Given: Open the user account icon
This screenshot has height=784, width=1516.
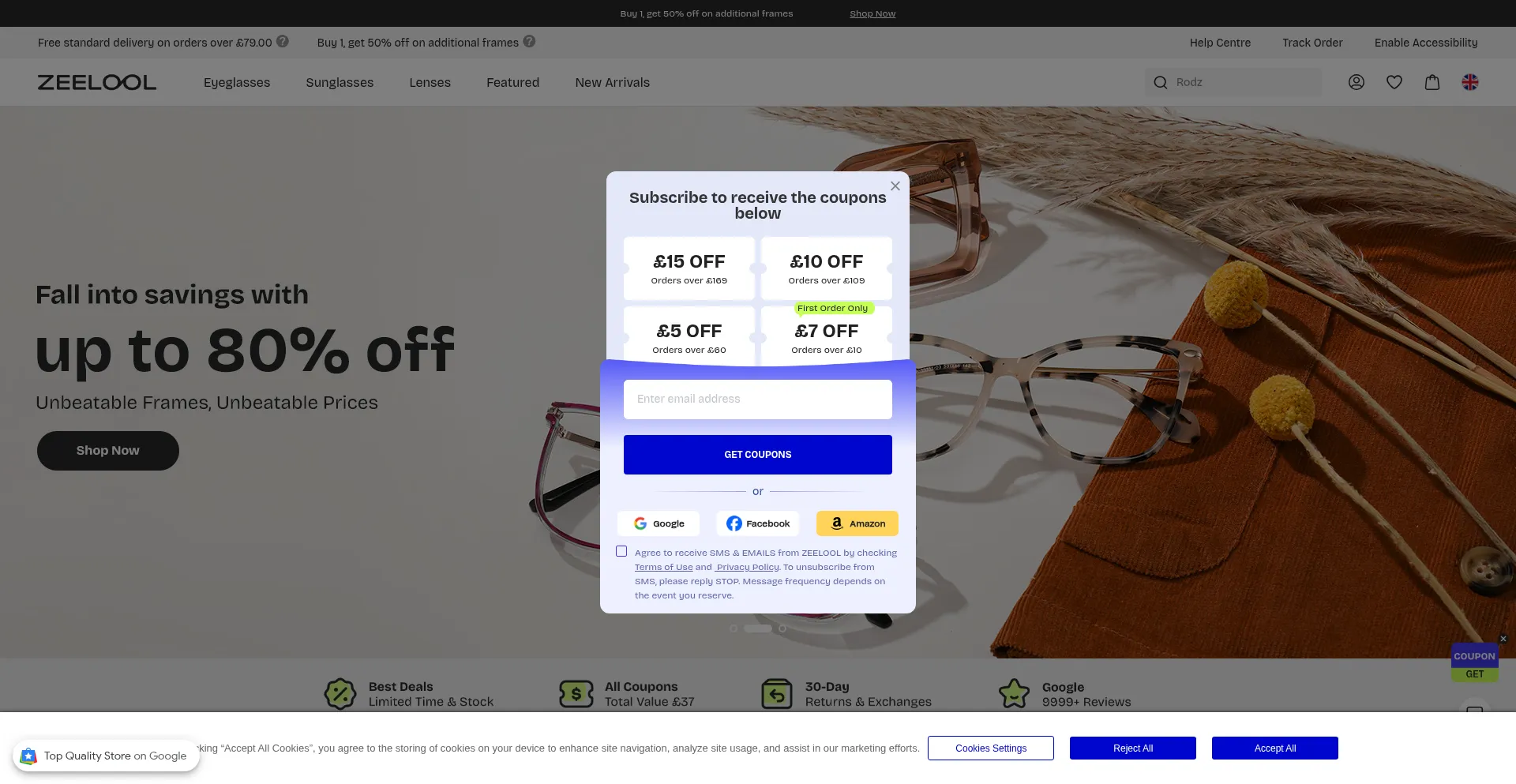Looking at the screenshot, I should [1356, 82].
